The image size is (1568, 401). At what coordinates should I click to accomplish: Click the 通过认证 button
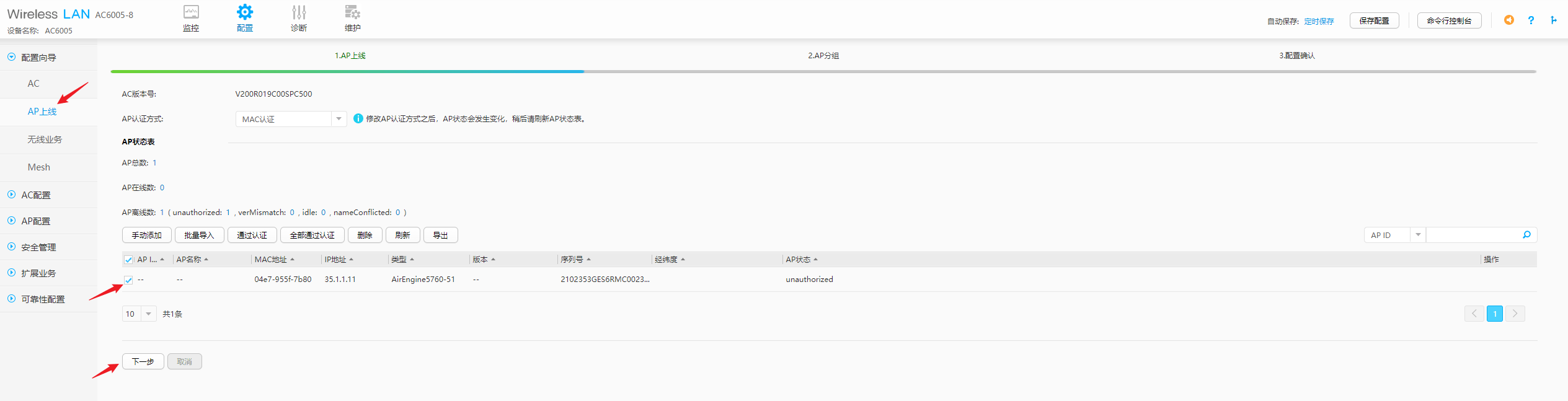pyautogui.click(x=252, y=236)
